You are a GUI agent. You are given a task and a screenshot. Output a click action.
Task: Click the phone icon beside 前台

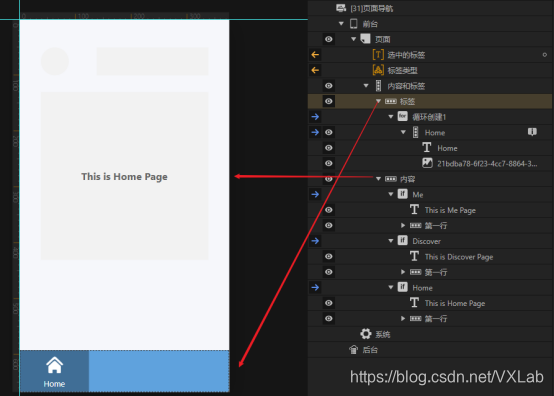click(x=353, y=24)
